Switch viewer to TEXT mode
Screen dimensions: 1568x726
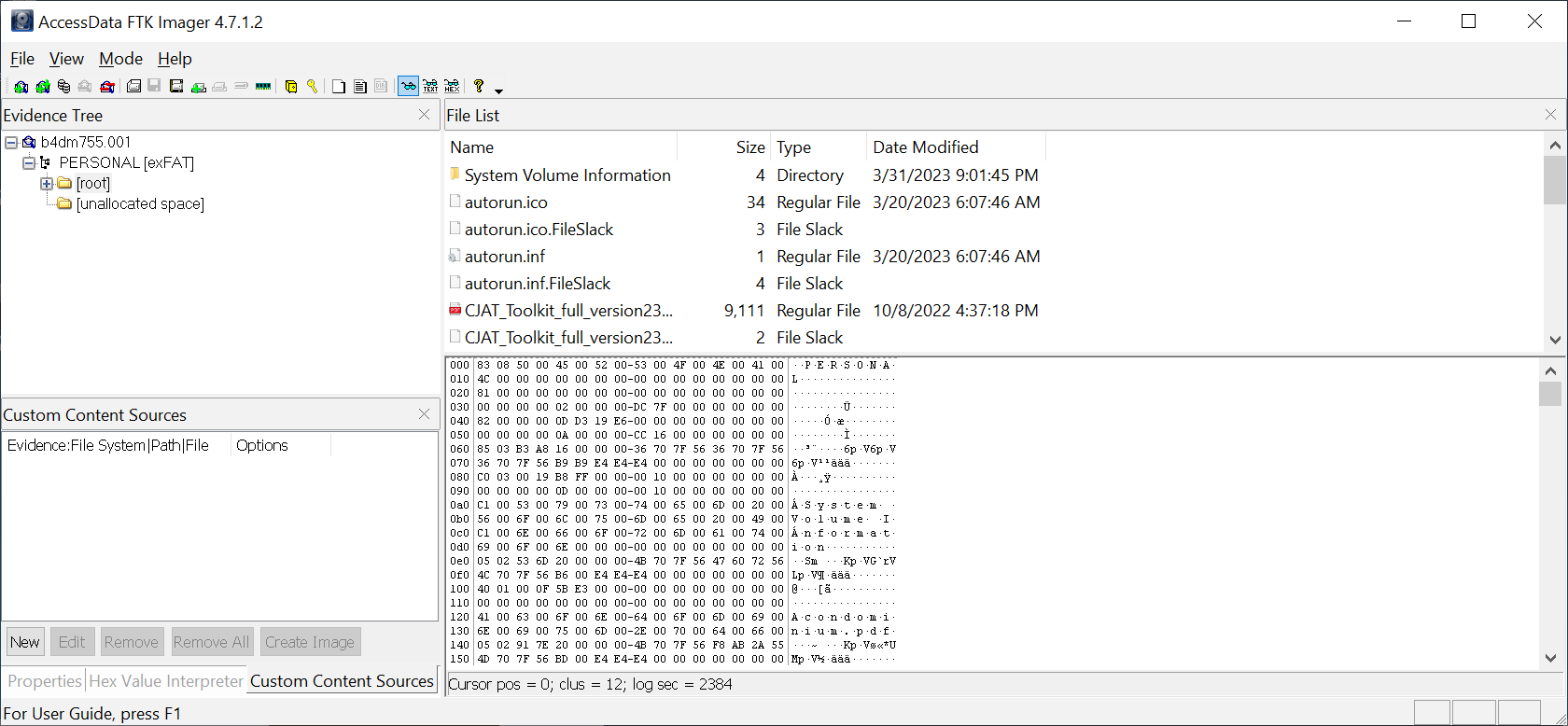(430, 87)
